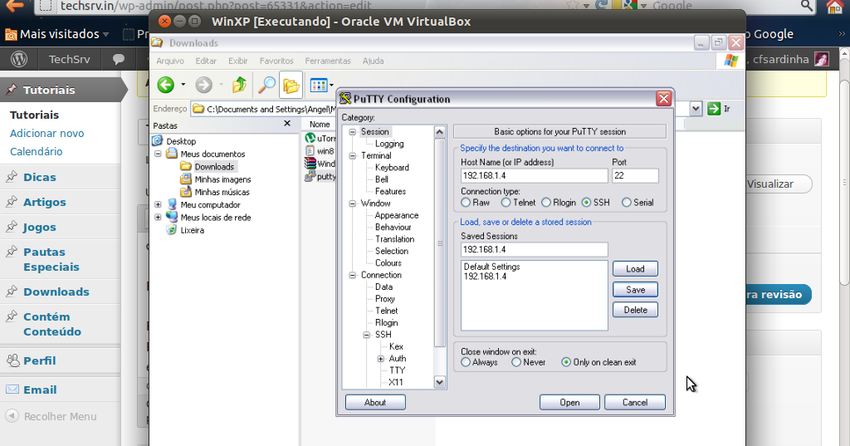Image resolution: width=850 pixels, height=446 pixels.
Task: Toggle the Folders pane toolbar icon
Action: point(291,85)
